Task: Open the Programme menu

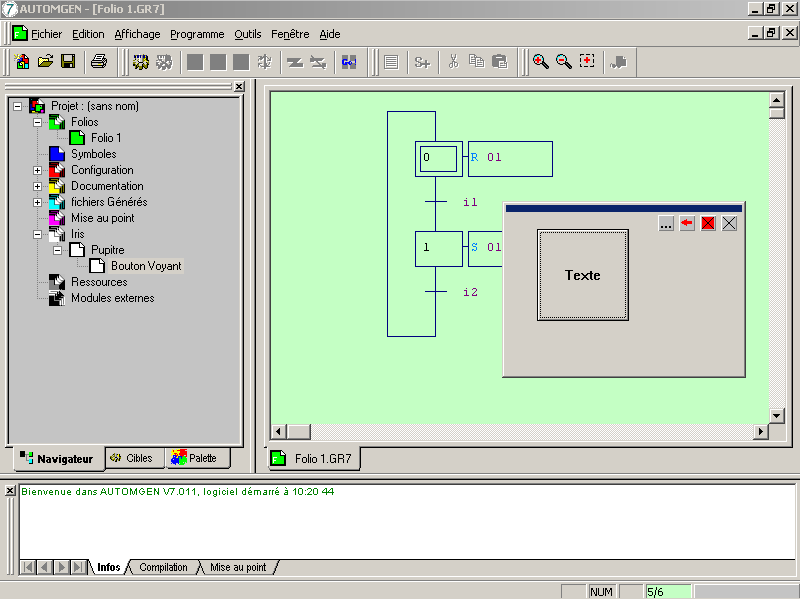Action: tap(197, 34)
